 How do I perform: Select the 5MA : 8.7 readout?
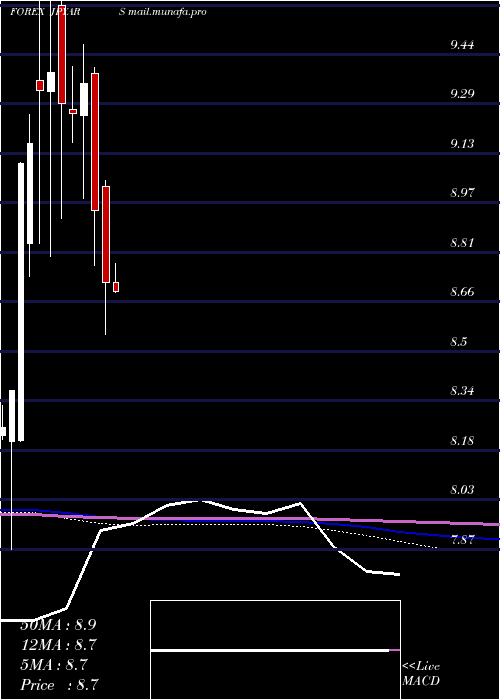click(54, 665)
